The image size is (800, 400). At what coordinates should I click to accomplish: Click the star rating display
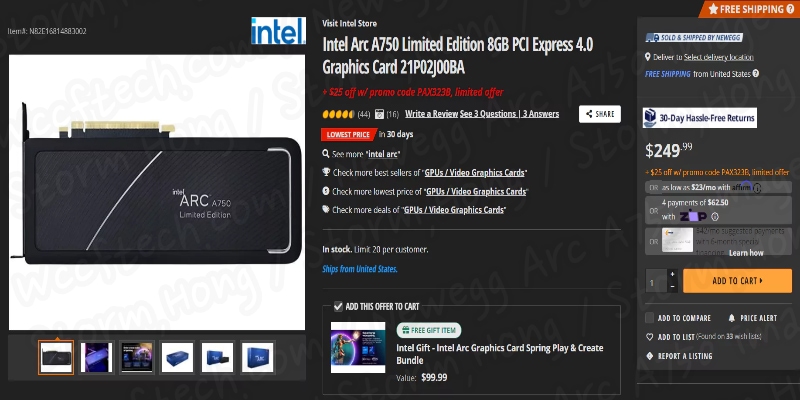(x=338, y=114)
